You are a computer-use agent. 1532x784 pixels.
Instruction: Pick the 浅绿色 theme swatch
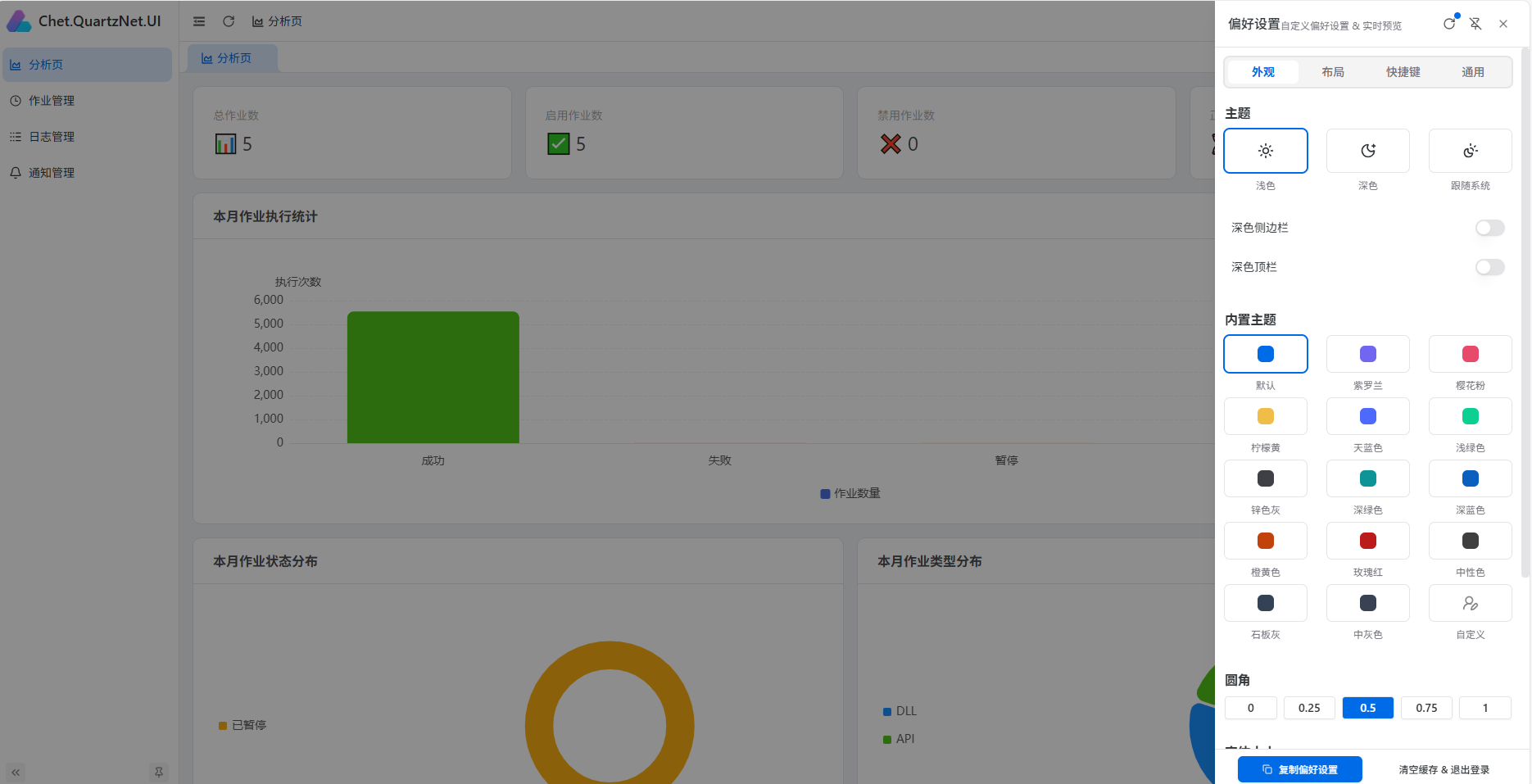1471,416
